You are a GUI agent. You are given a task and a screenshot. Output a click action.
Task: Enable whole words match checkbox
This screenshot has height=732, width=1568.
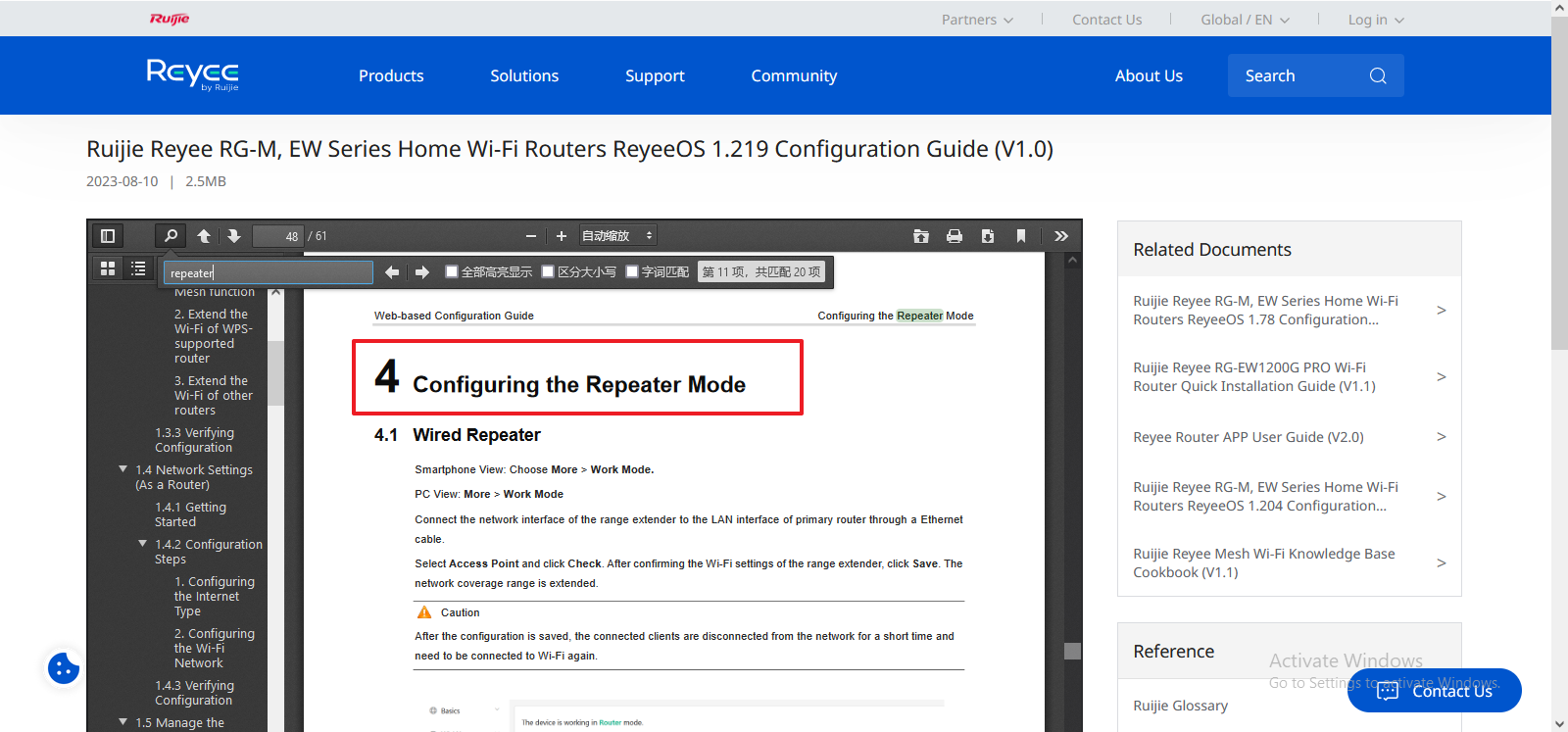point(632,272)
